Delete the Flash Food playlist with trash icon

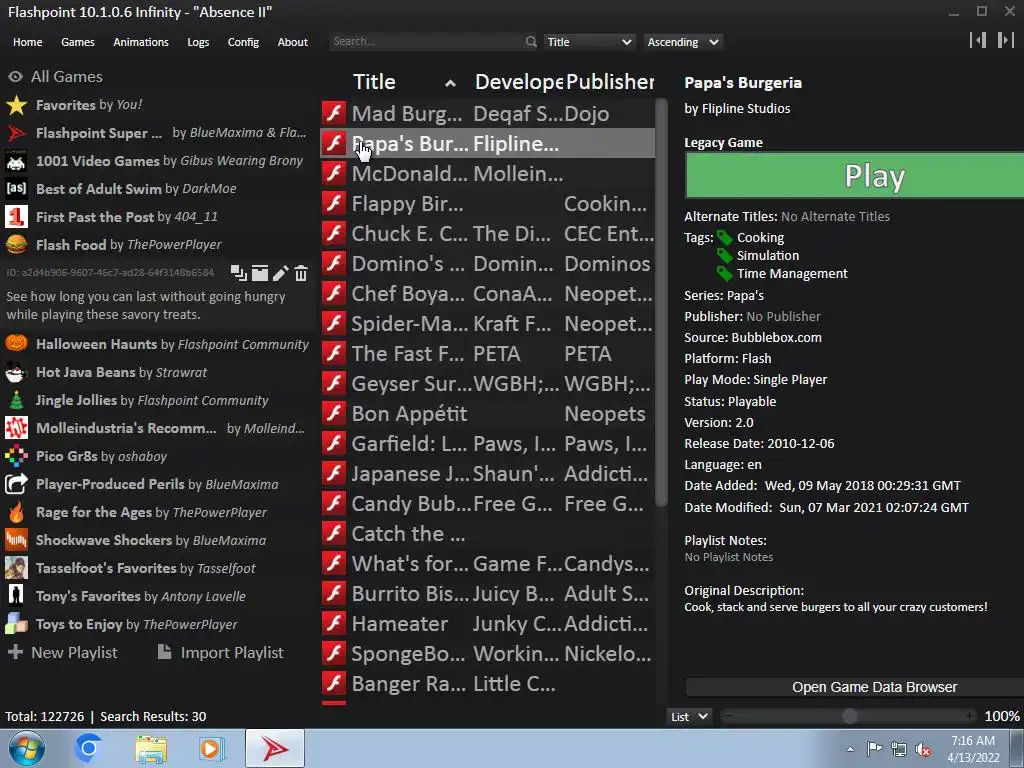tap(300, 273)
